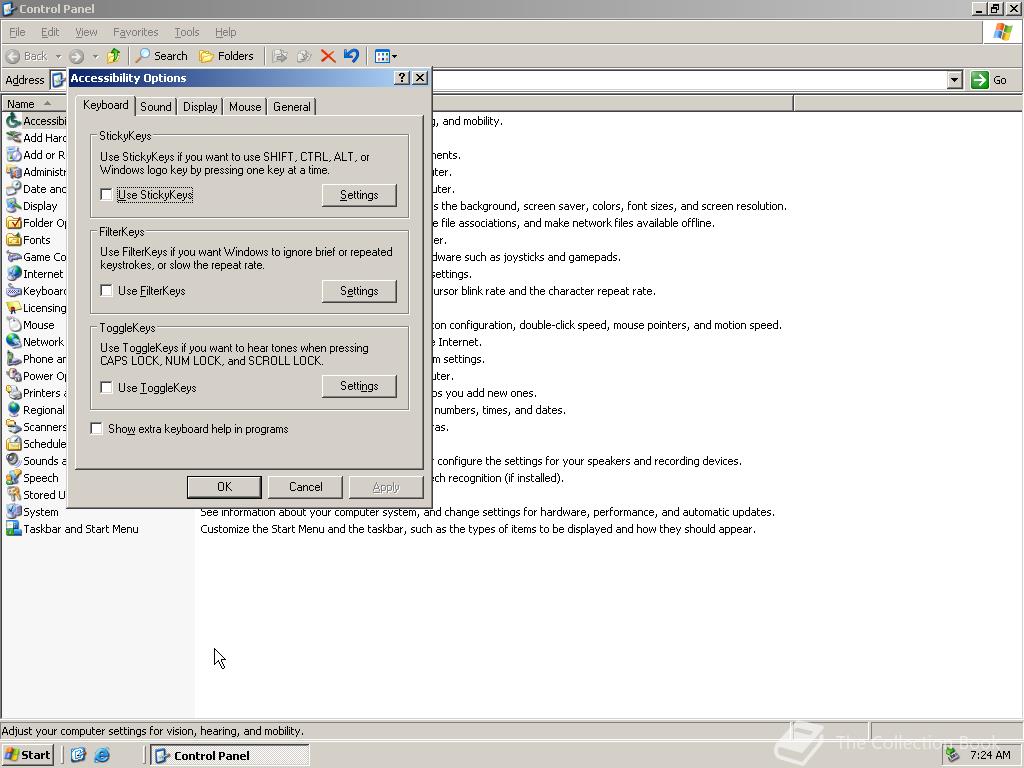Select the Stored User Names icon
The width and height of the screenshot is (1024, 768).
[13, 494]
